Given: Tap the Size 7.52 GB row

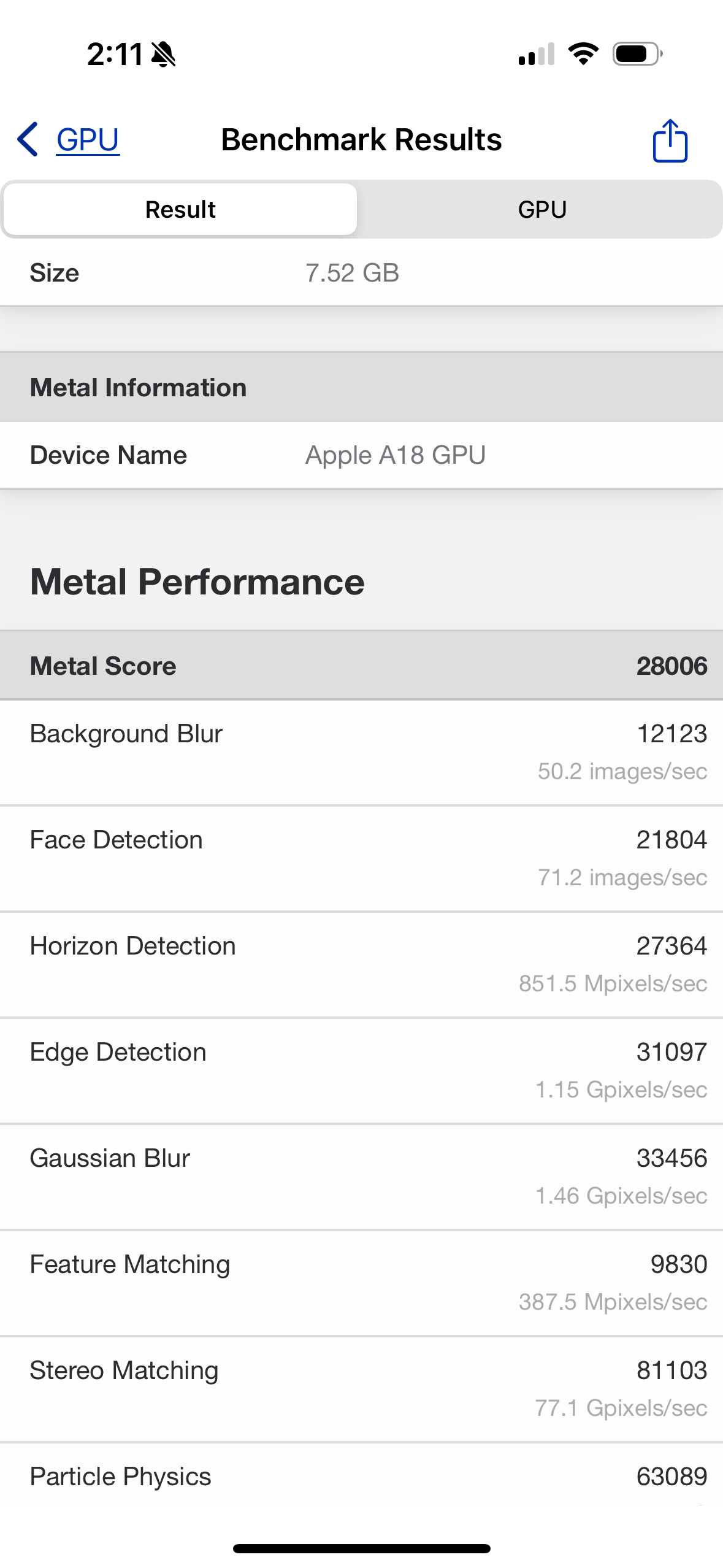Looking at the screenshot, I should click(x=361, y=273).
